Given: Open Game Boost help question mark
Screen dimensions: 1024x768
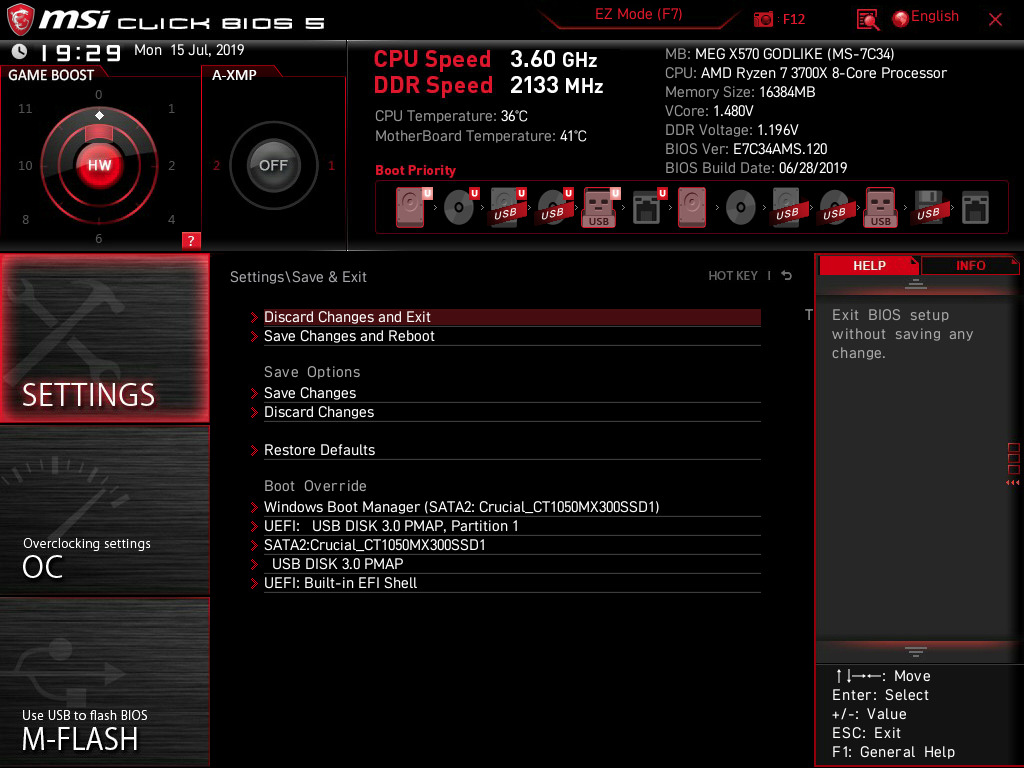Looking at the screenshot, I should pos(191,240).
